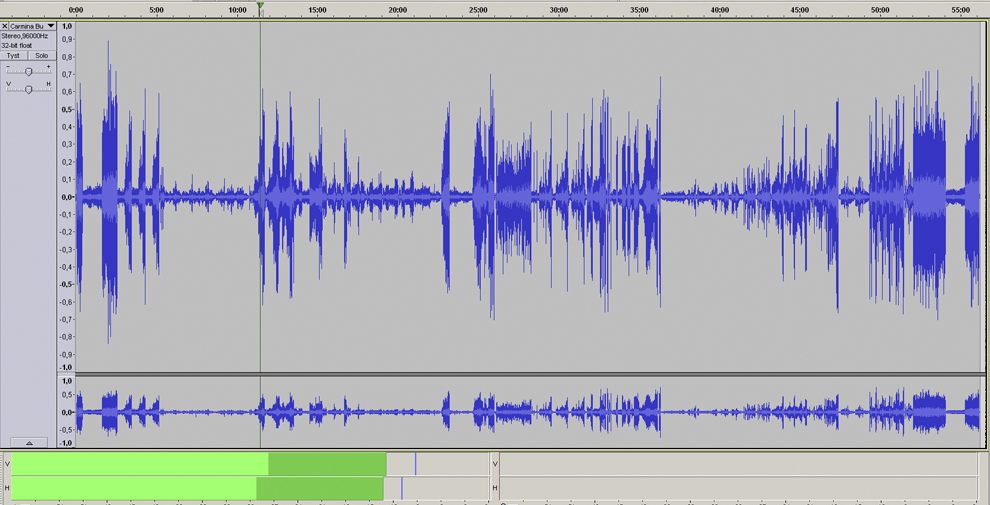This screenshot has height=505, width=990.
Task: Click timeline ruler at 5:00
Action: [156, 10]
